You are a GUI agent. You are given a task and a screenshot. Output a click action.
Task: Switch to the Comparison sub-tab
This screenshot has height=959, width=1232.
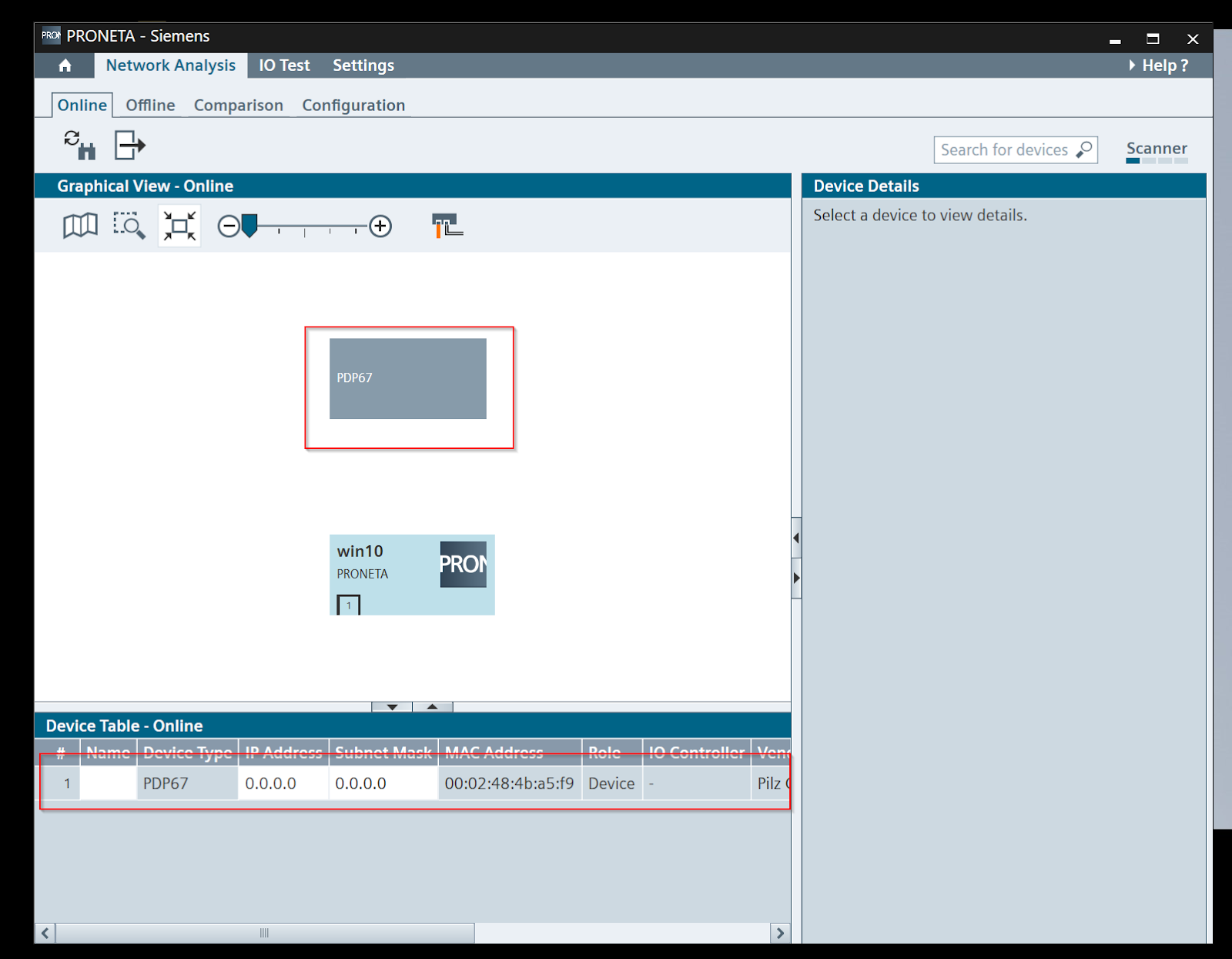click(239, 106)
